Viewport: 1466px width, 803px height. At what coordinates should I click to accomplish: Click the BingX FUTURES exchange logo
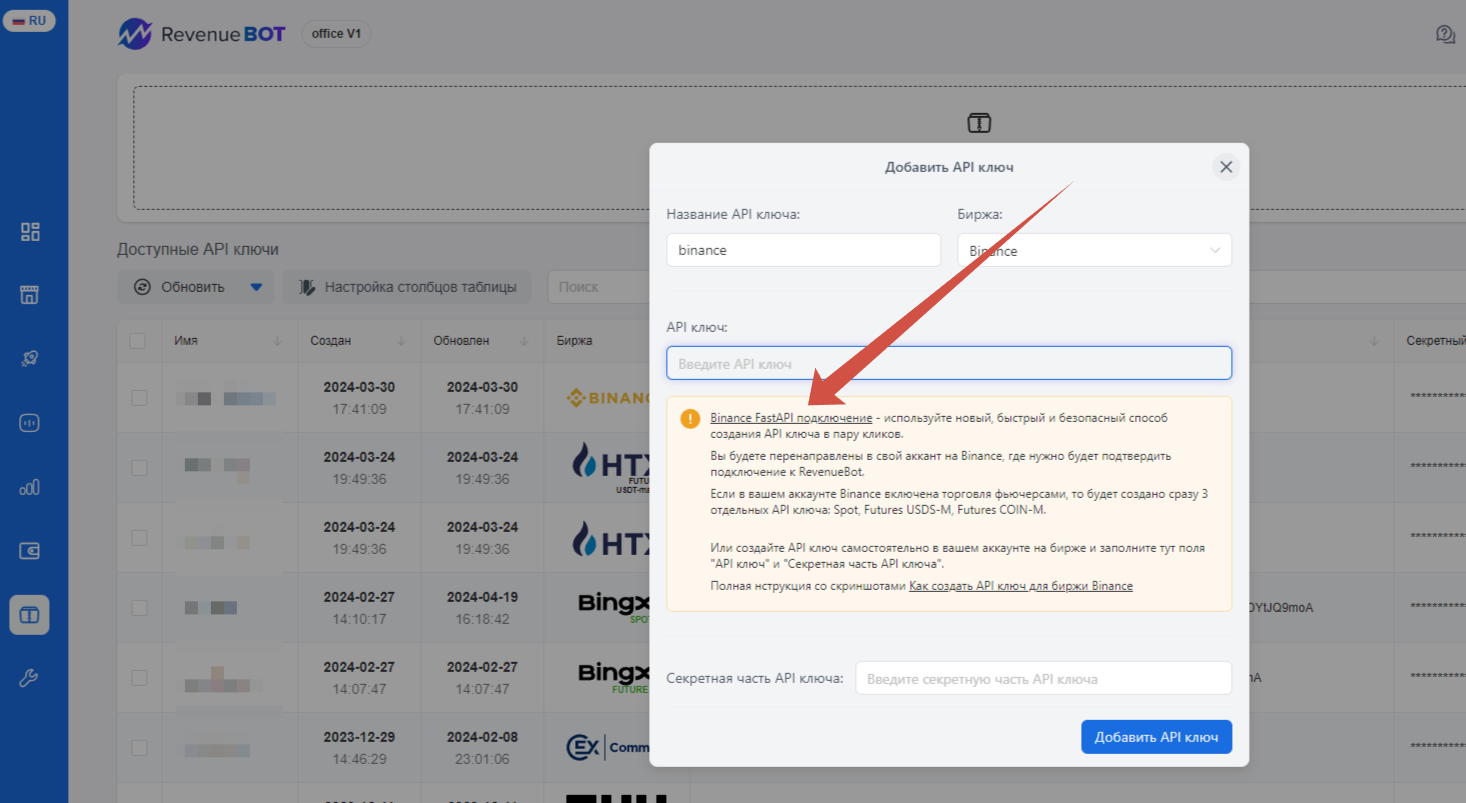(x=614, y=677)
